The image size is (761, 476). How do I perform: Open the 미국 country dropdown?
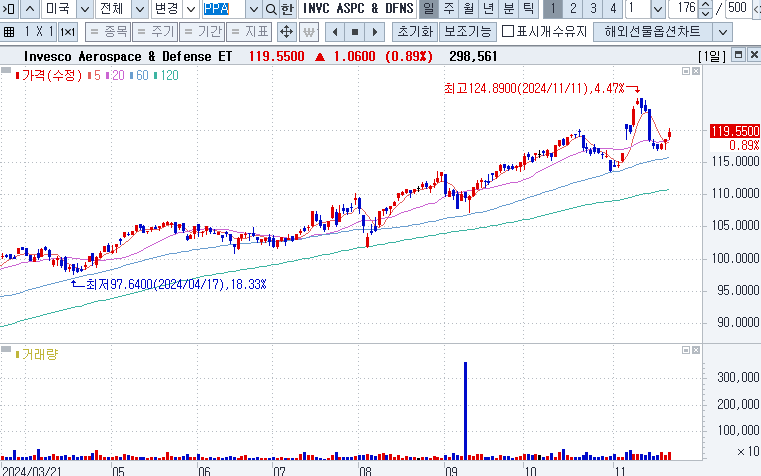point(84,9)
